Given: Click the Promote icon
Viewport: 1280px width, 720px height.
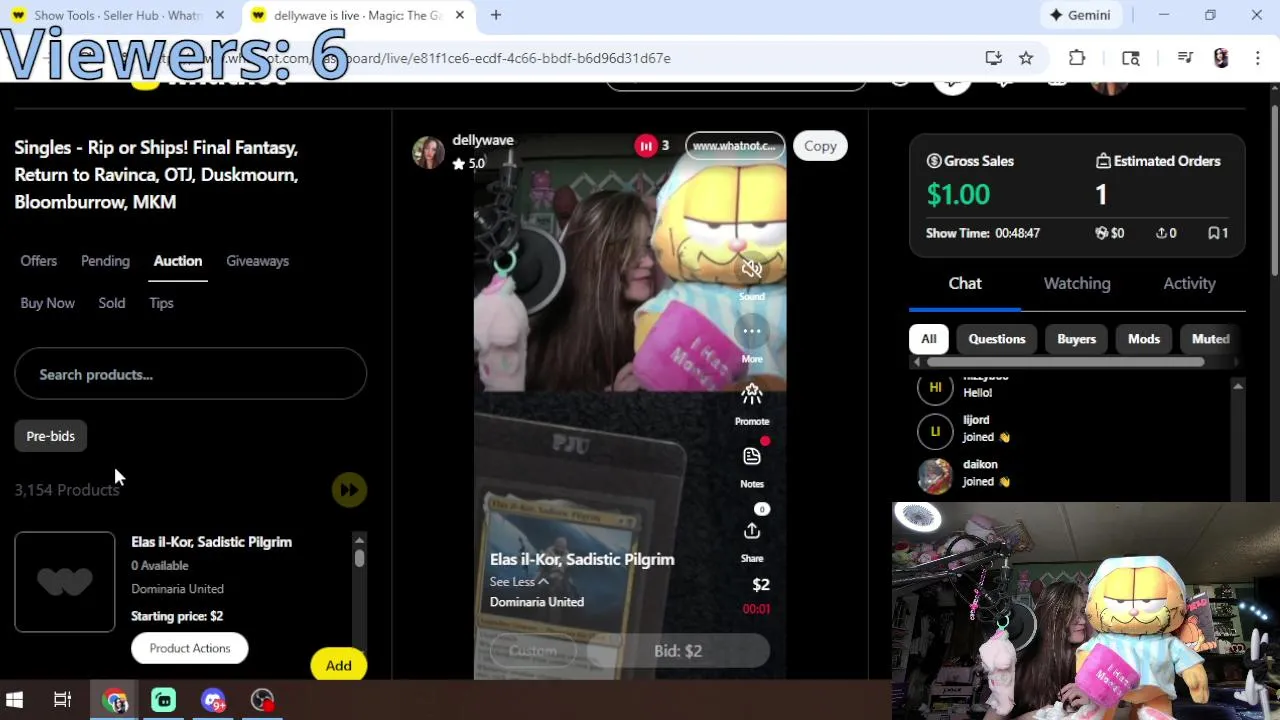Looking at the screenshot, I should click(752, 394).
